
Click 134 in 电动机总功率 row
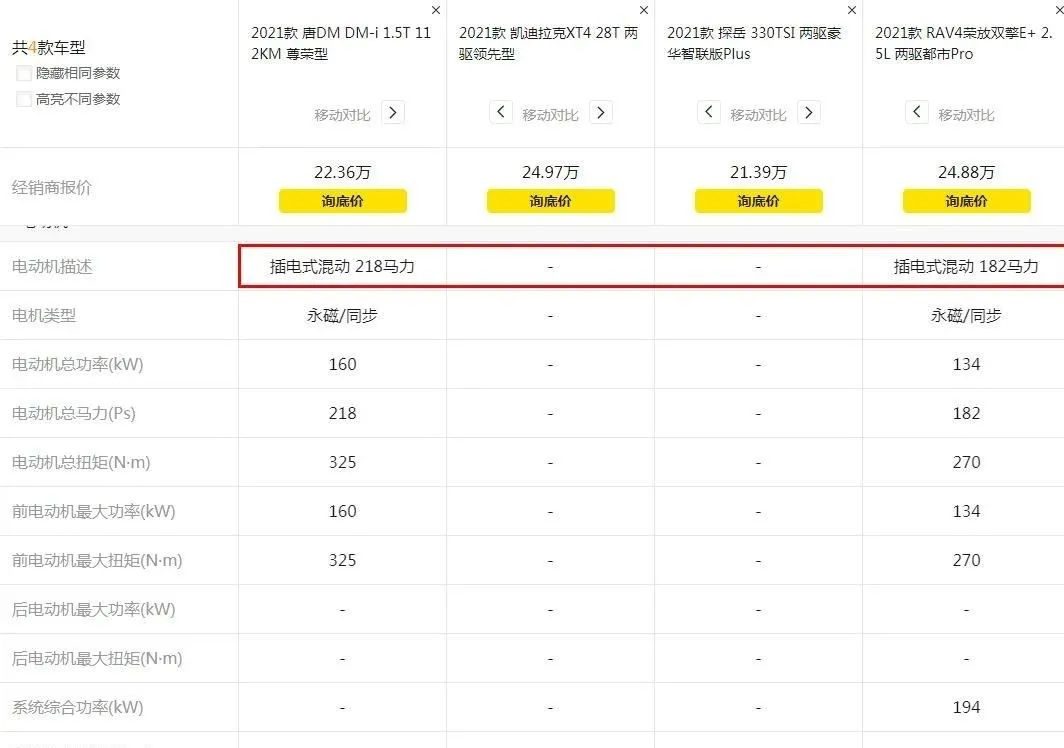[966, 364]
